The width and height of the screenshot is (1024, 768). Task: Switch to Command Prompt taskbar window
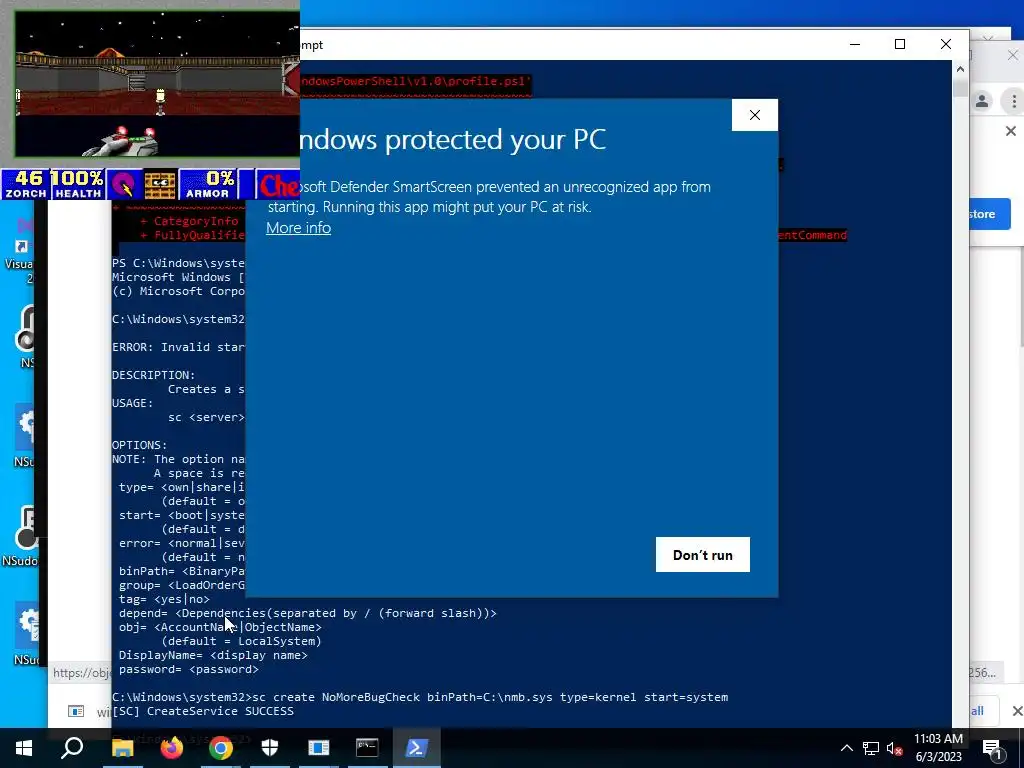click(367, 748)
